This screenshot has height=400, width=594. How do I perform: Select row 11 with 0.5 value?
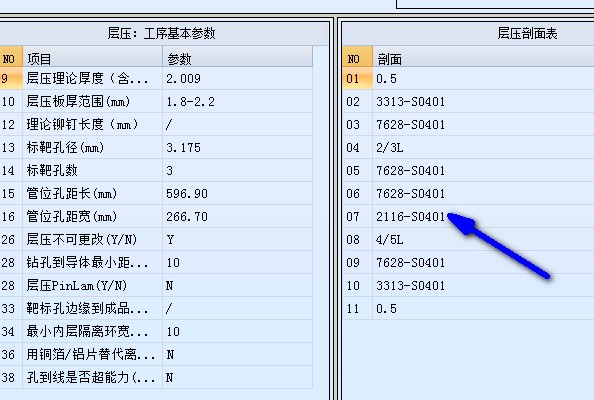point(468,308)
